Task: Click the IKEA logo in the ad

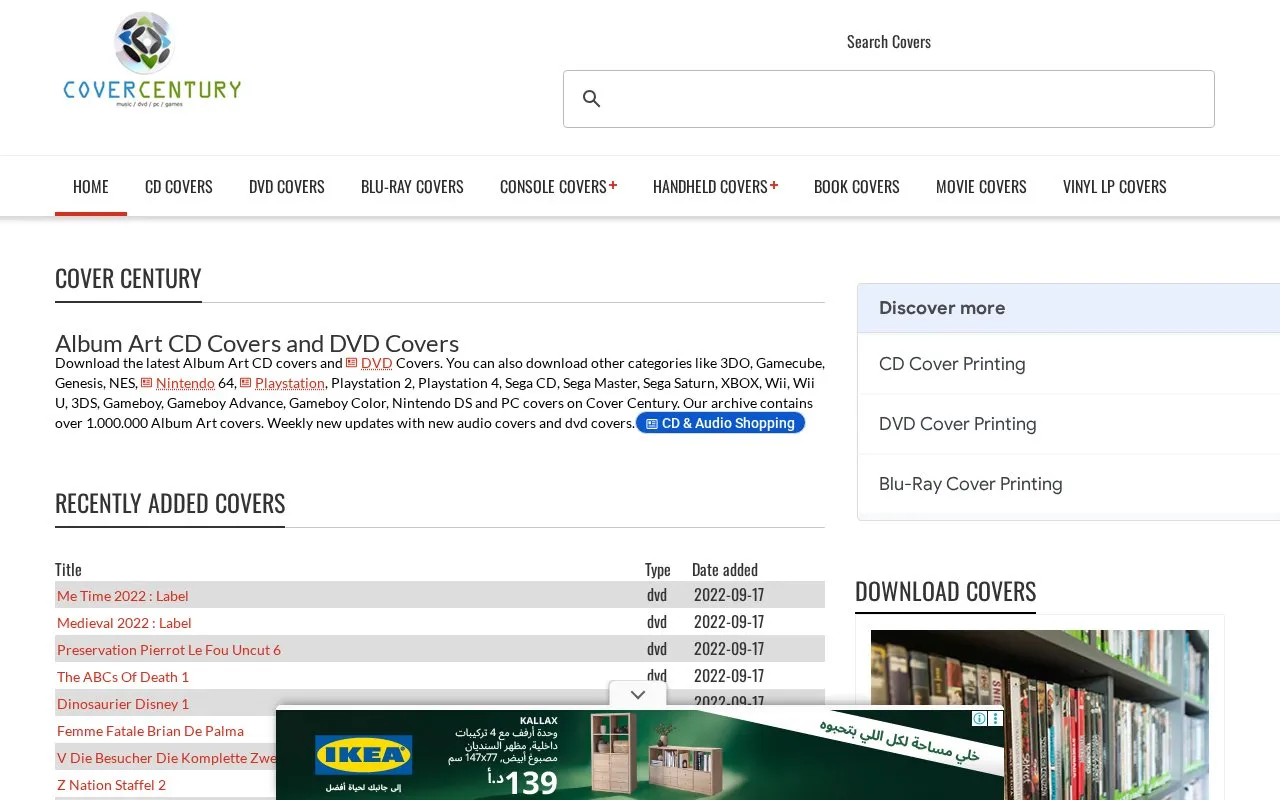Action: (x=364, y=755)
